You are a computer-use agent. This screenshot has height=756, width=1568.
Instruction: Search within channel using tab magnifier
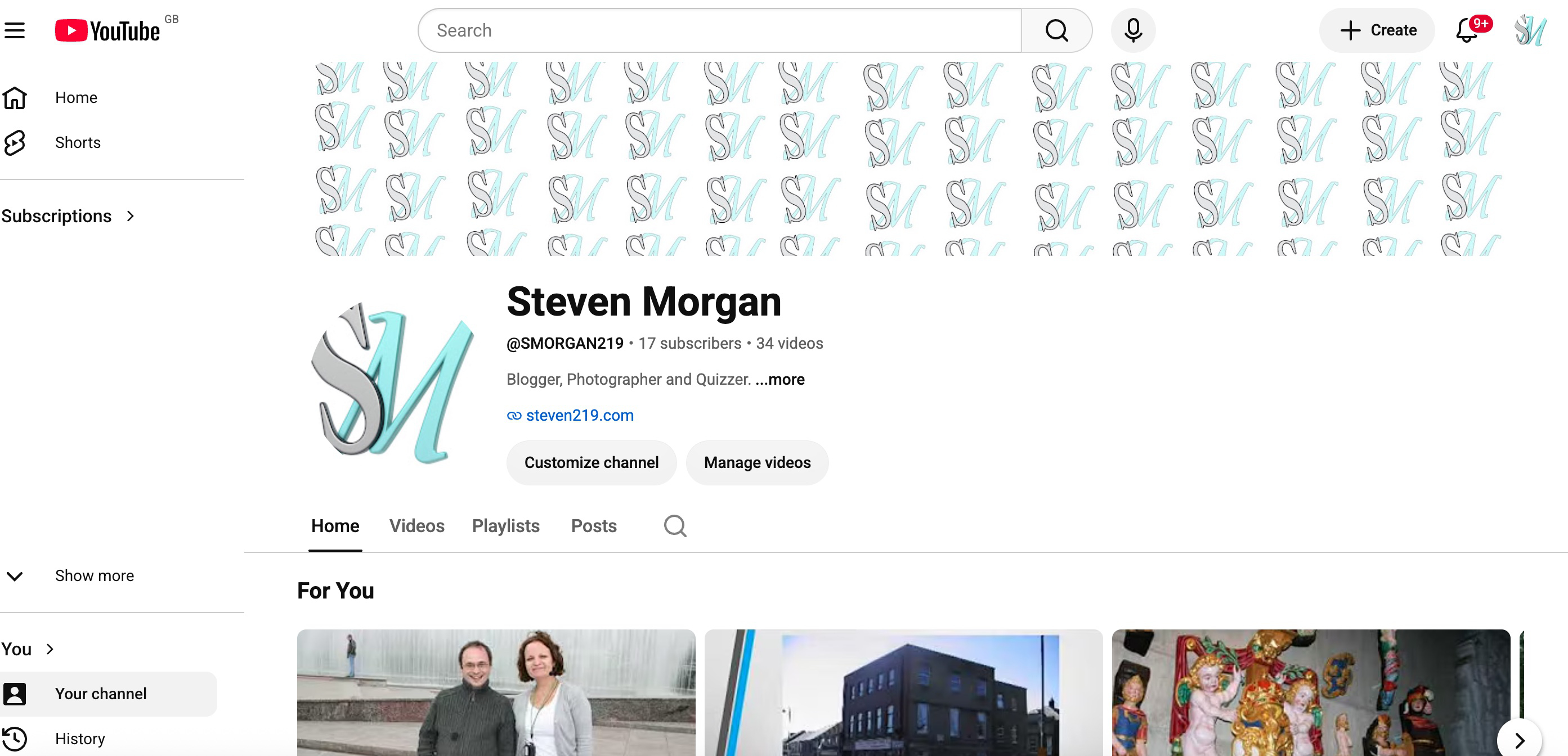point(675,525)
